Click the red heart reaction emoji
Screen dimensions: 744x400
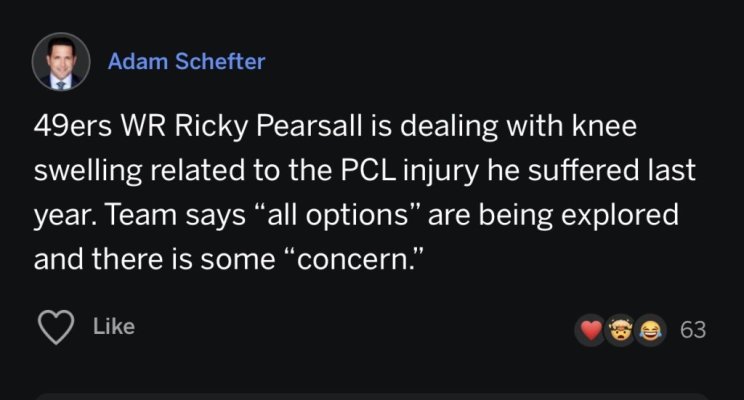[591, 329]
